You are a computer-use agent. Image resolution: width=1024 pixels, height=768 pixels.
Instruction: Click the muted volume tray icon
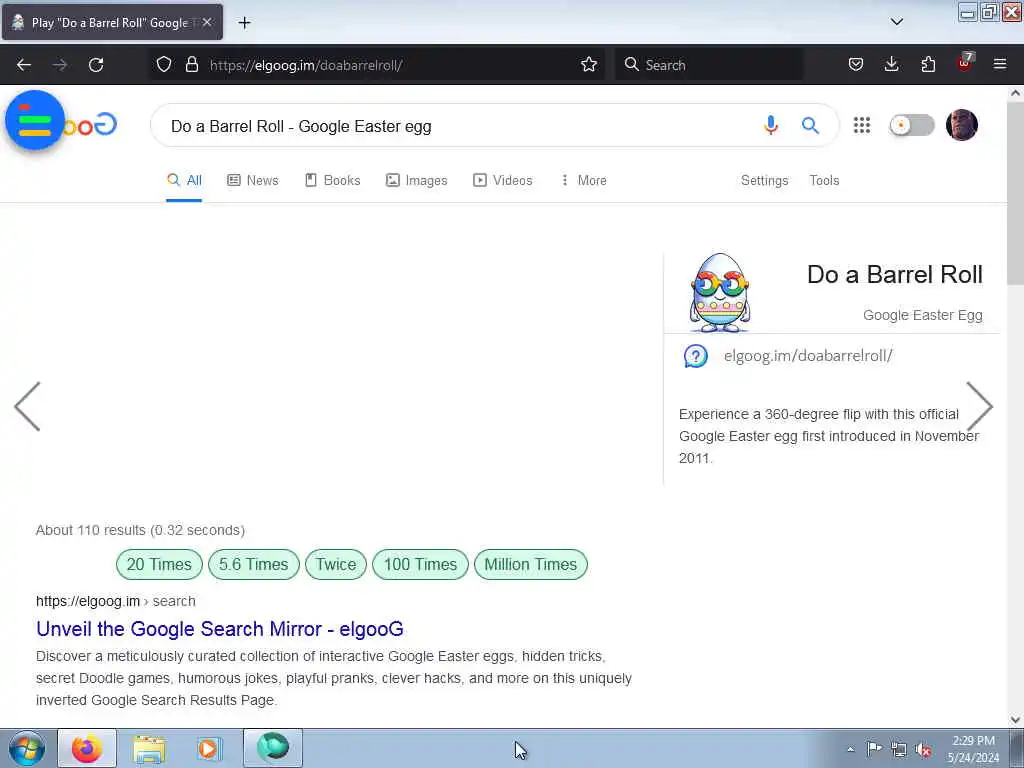tap(923, 749)
